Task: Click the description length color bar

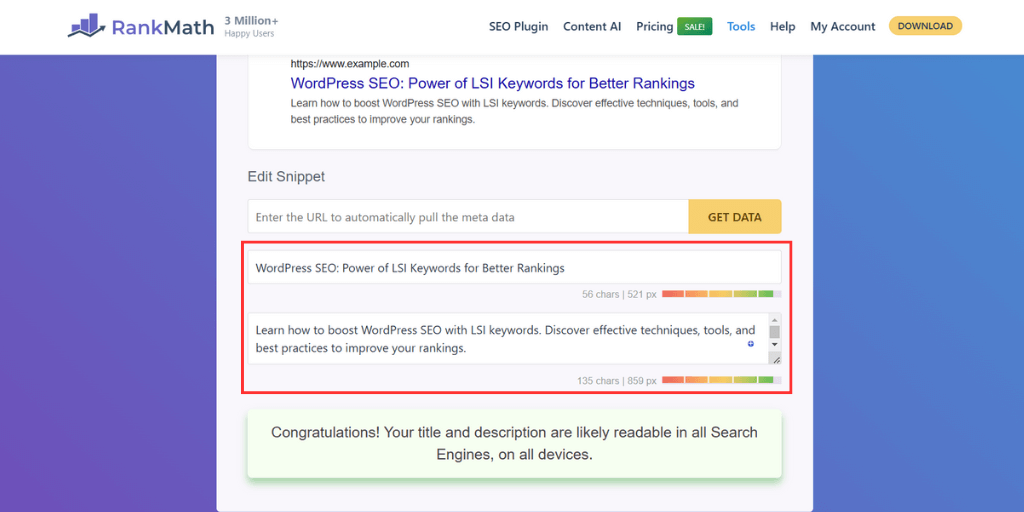Action: pos(721,380)
